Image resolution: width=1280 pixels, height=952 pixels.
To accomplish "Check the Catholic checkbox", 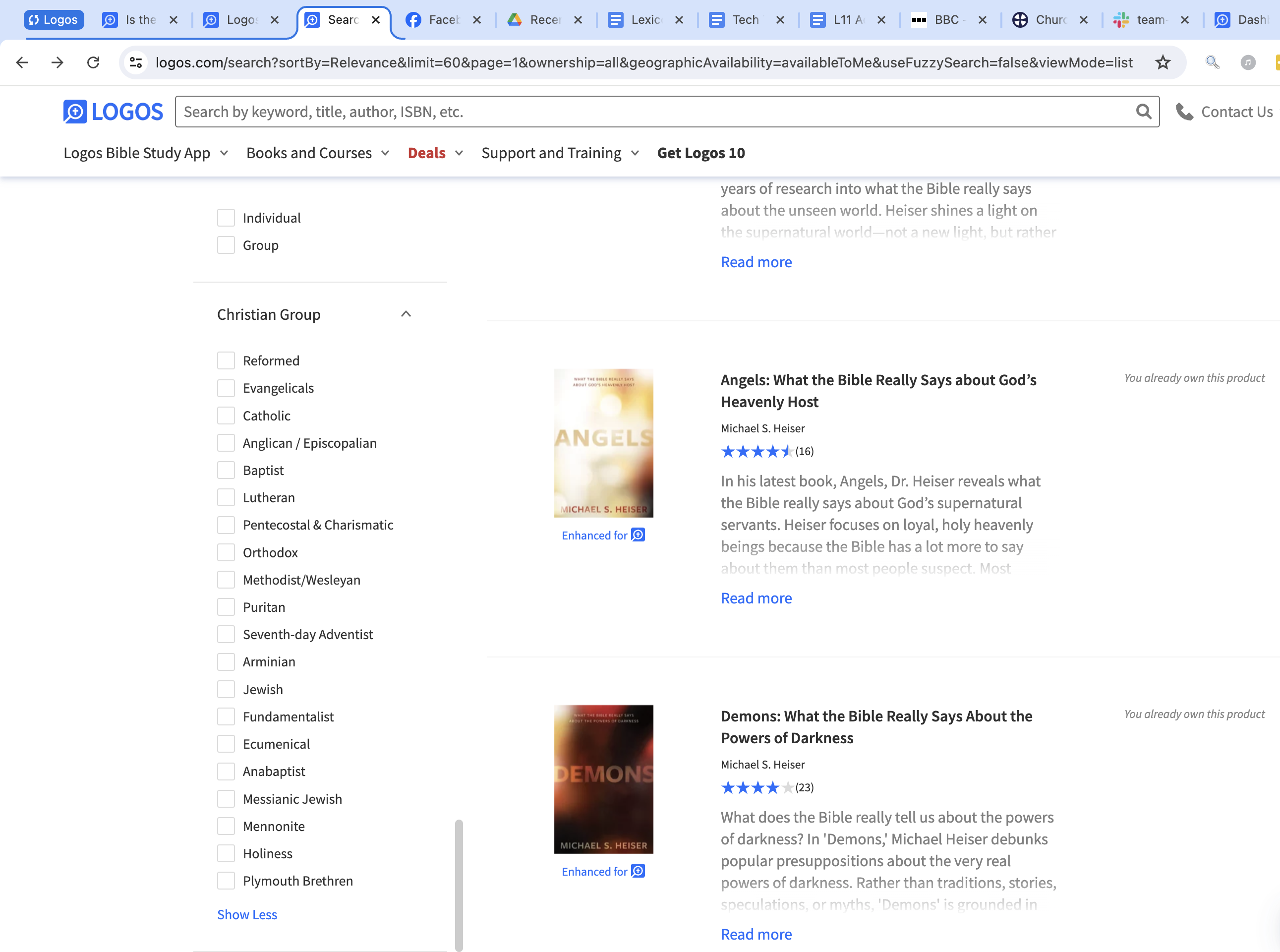I will (226, 416).
